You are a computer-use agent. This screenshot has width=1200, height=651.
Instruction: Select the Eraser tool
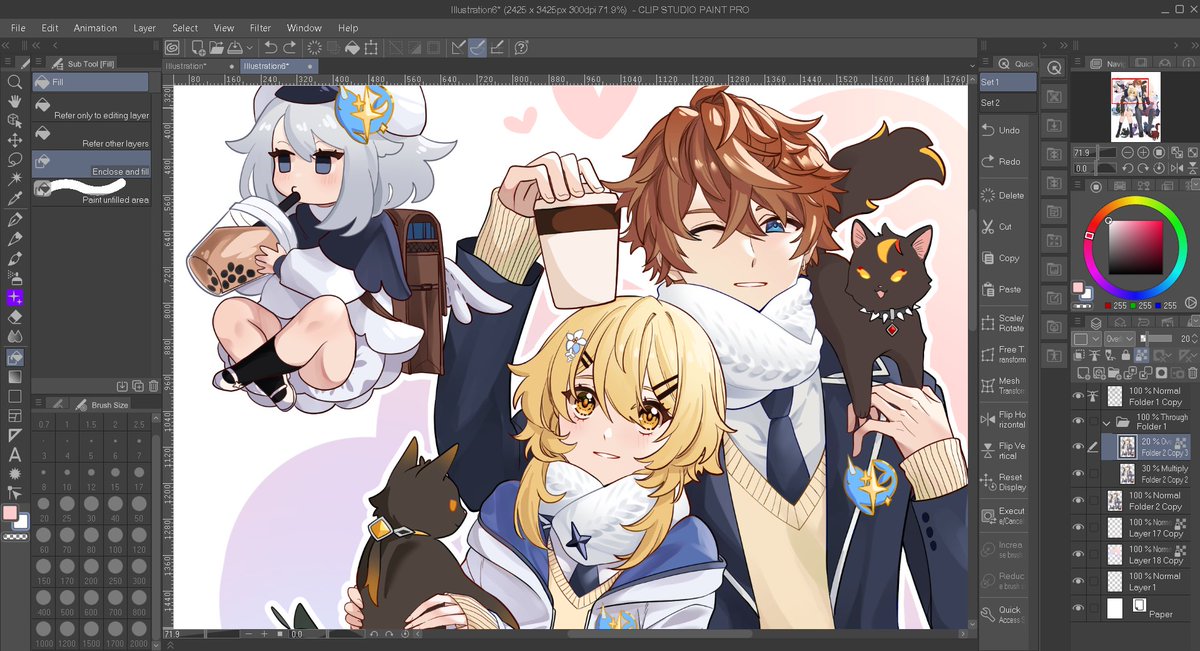point(15,317)
